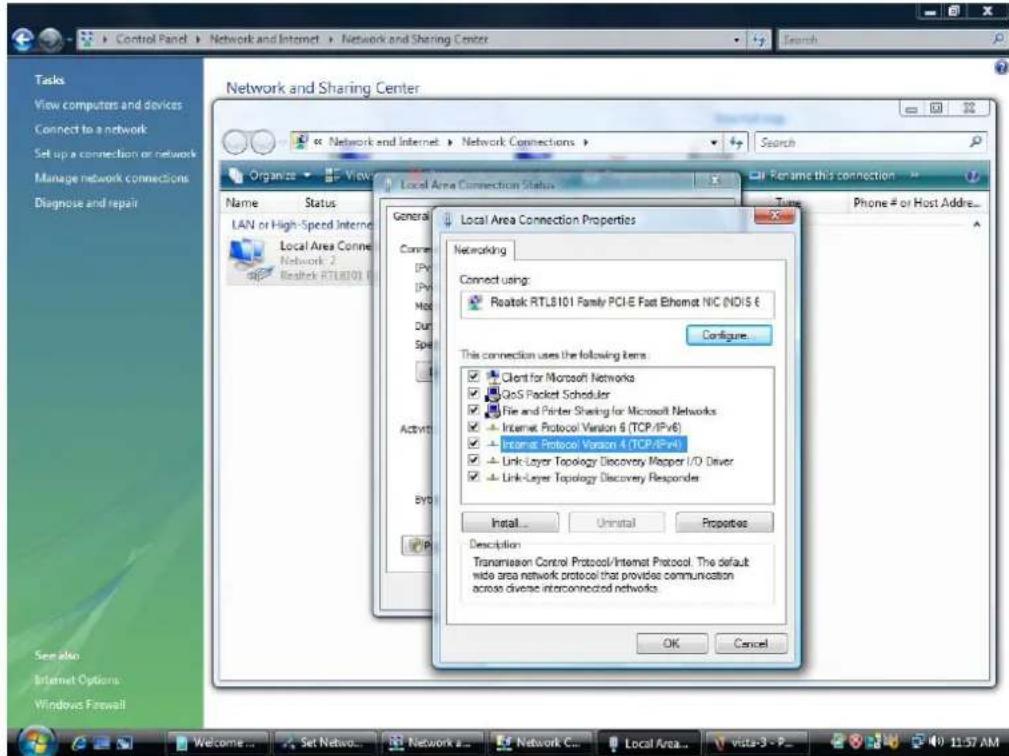Viewport: 1009px width, 756px height.
Task: Click refresh icon in Network Connections address bar
Action: (736, 142)
